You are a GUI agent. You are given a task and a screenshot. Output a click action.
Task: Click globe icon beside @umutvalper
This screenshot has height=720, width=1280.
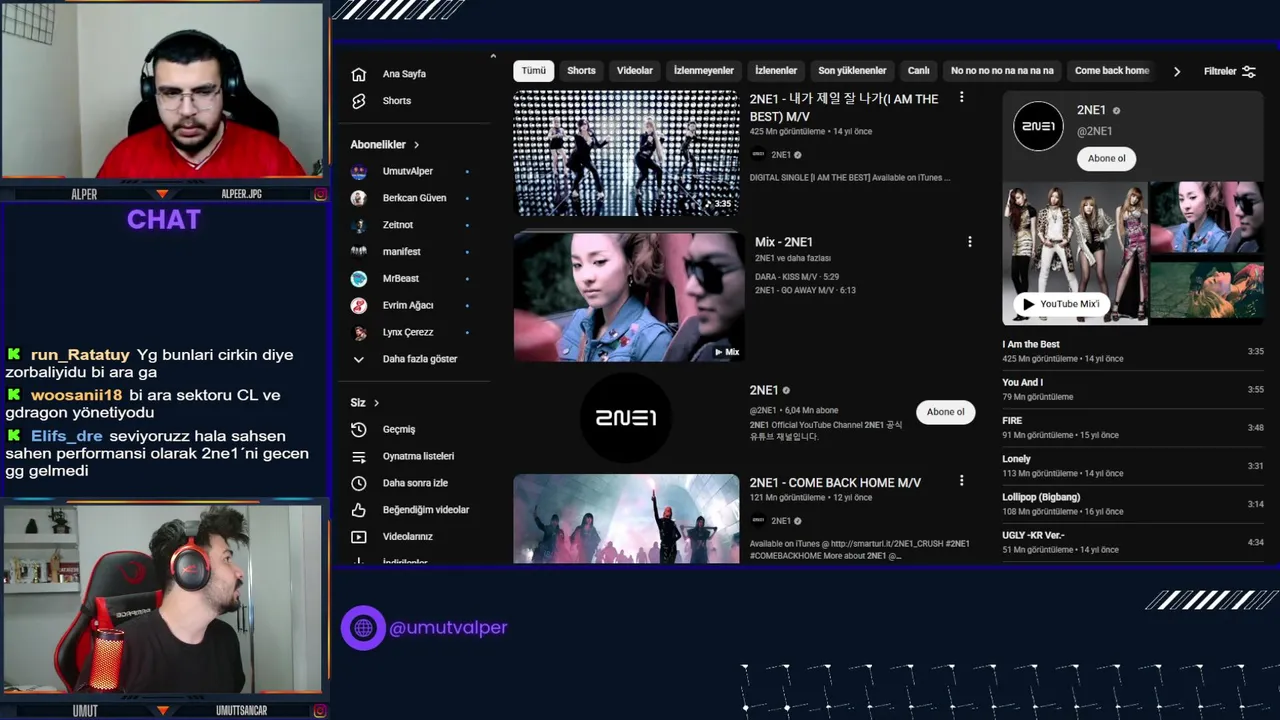pos(363,628)
